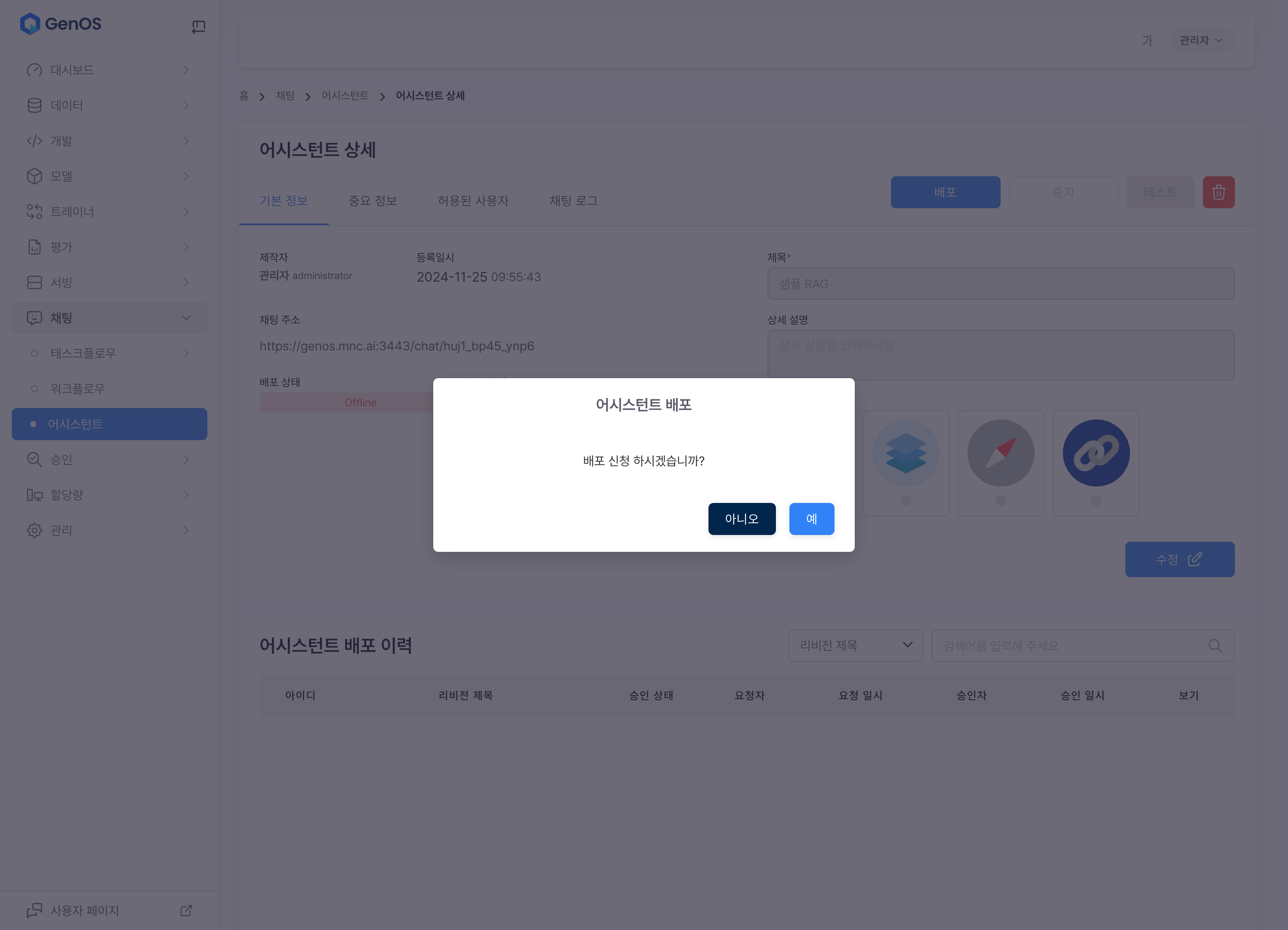Collapse sidebar using top toggle icon
The height and width of the screenshot is (930, 1288).
[198, 26]
